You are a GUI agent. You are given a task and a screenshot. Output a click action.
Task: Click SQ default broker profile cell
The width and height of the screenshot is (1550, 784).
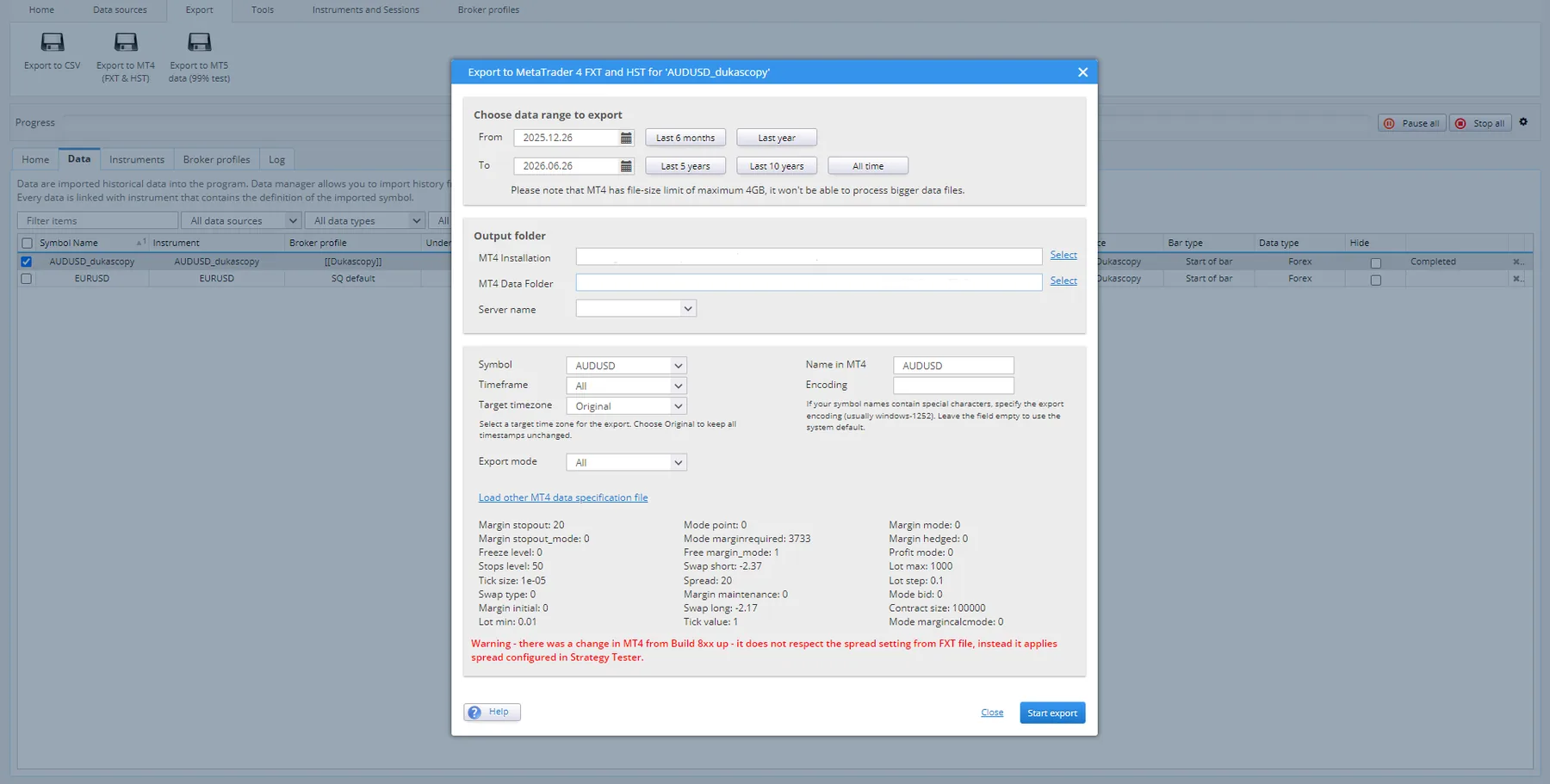pos(353,279)
